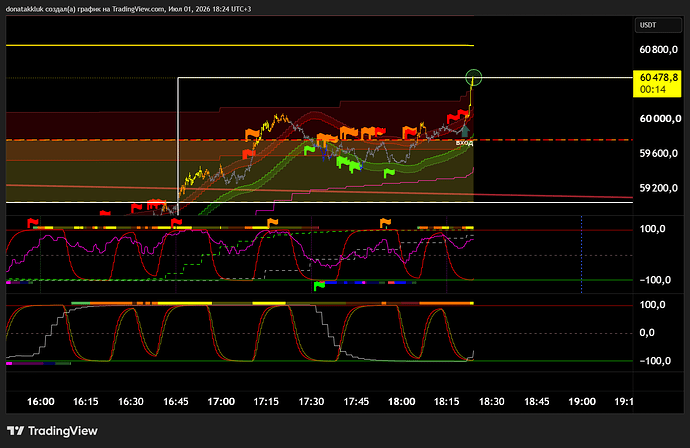
Task: Open the USDT currency selector
Action: point(658,25)
